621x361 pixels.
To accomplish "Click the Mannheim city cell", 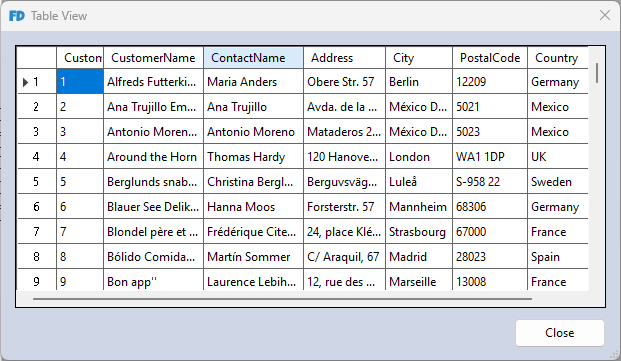I will [x=419, y=207].
